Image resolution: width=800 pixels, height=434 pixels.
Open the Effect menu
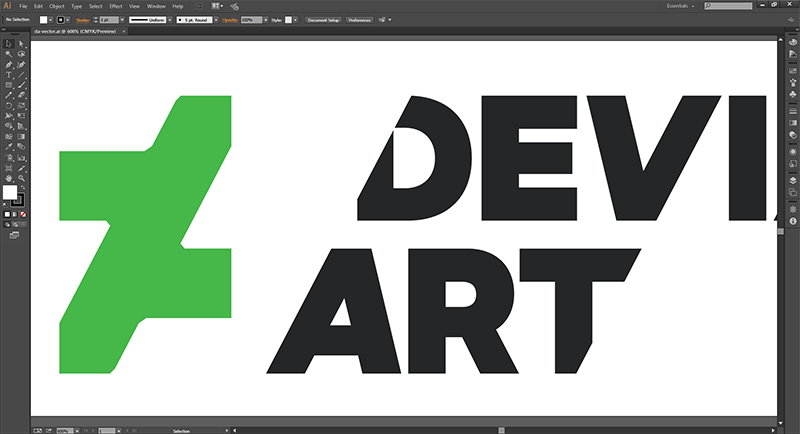pyautogui.click(x=116, y=6)
